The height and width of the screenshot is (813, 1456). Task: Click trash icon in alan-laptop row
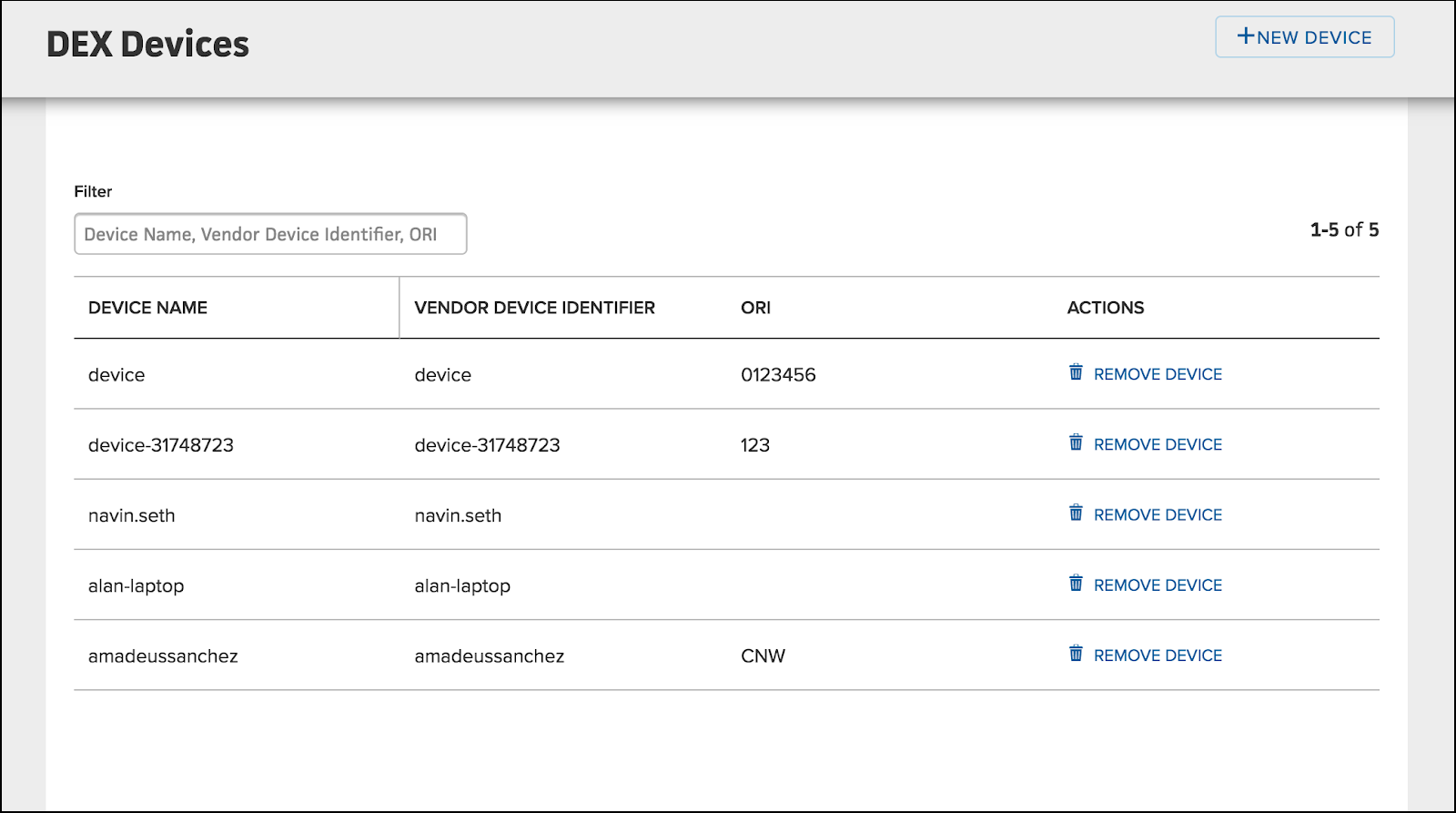pyautogui.click(x=1076, y=584)
